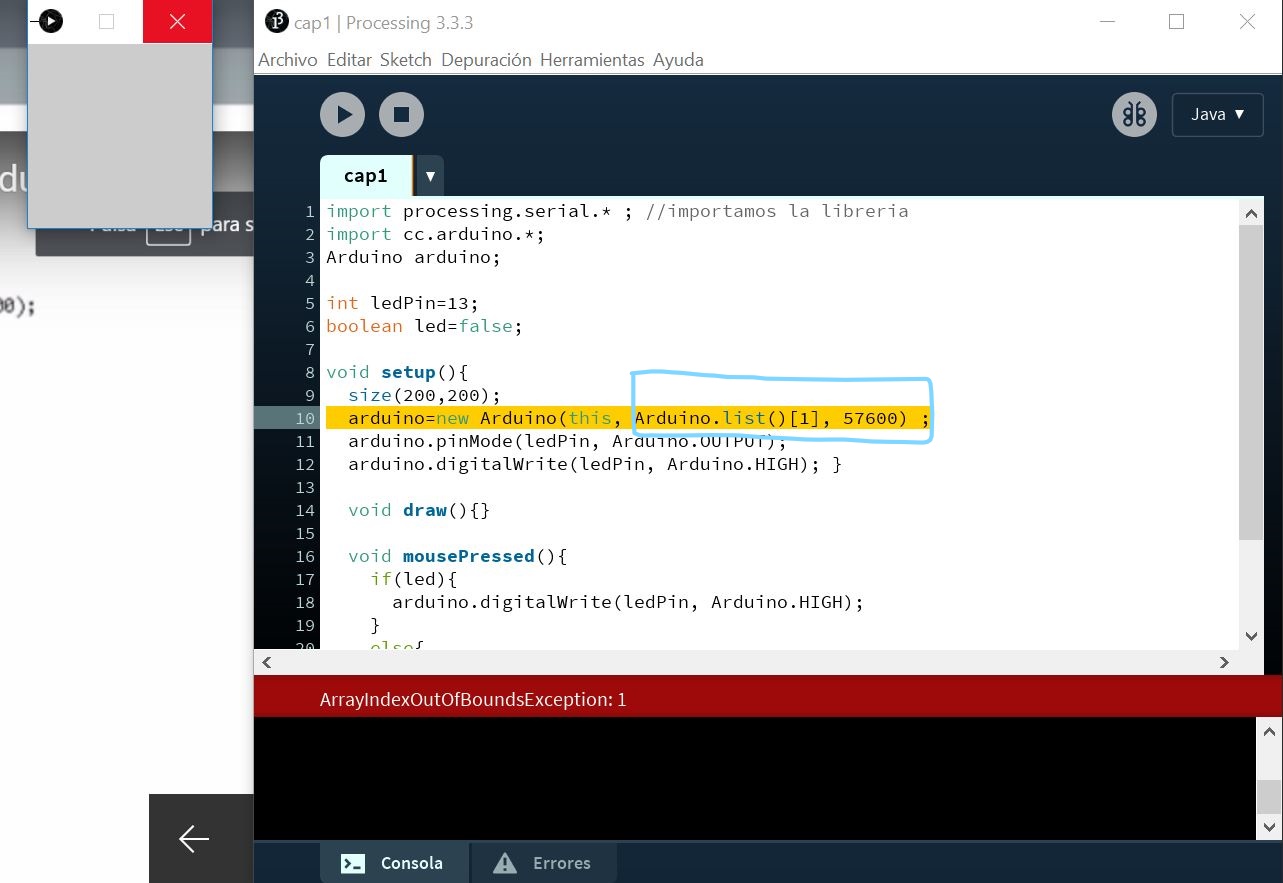Open the Debugger butterfly icon
This screenshot has width=1283, height=883.
pos(1134,115)
